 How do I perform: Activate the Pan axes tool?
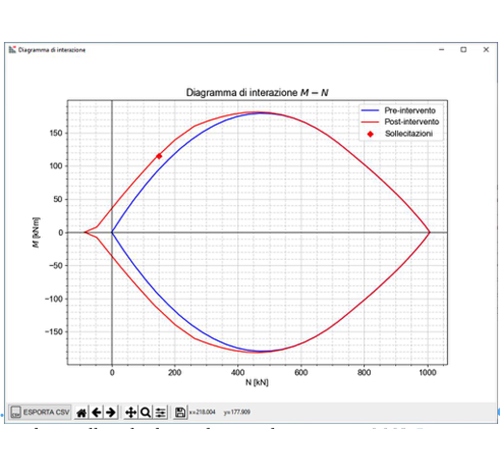tap(131, 413)
